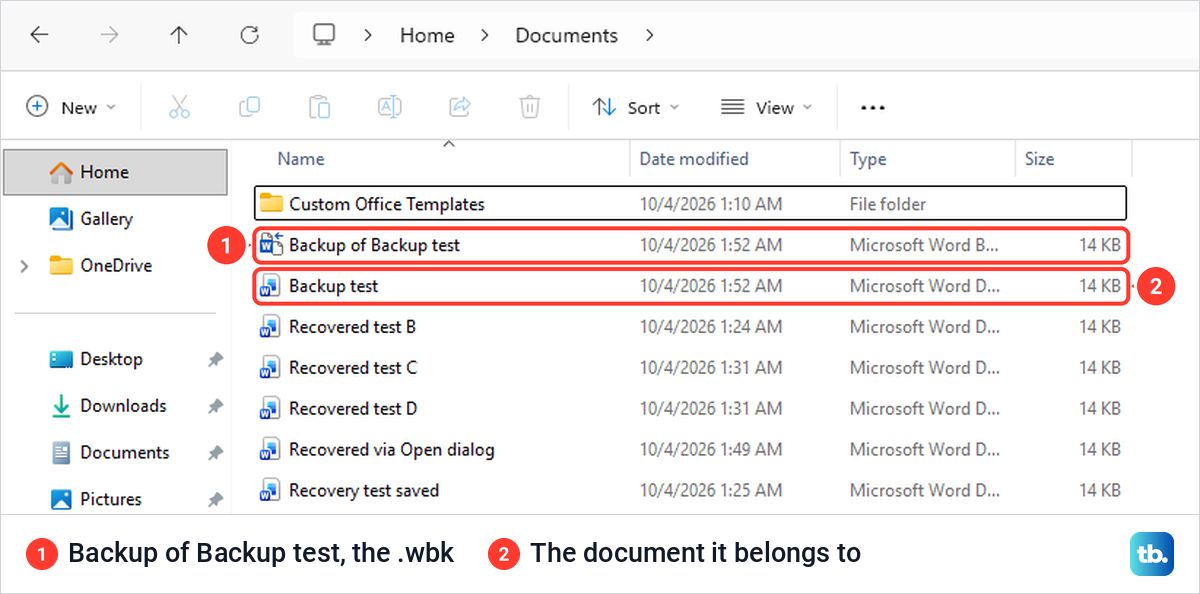Click File folder type cell
1200x594 pixels.
pos(888,204)
